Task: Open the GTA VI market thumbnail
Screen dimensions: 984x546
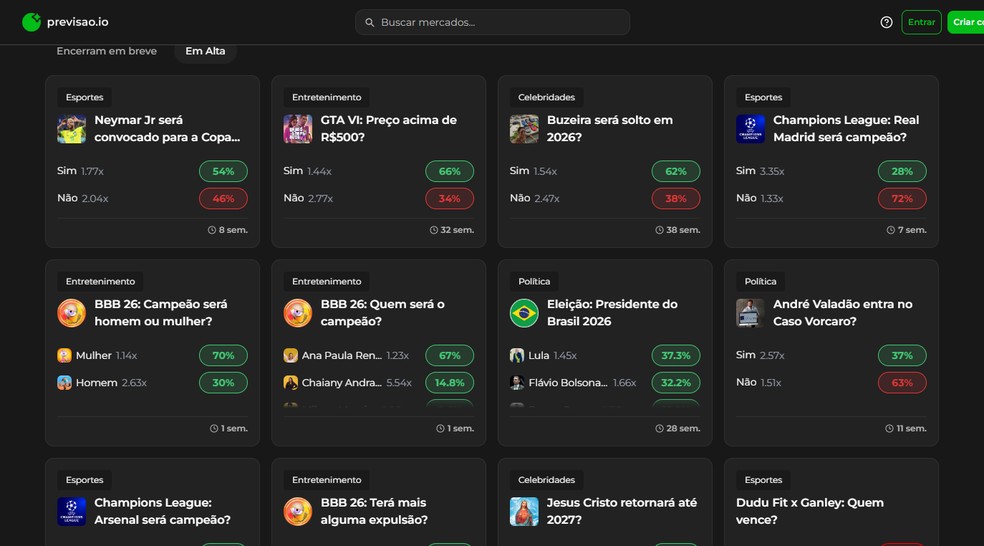Action: click(297, 129)
